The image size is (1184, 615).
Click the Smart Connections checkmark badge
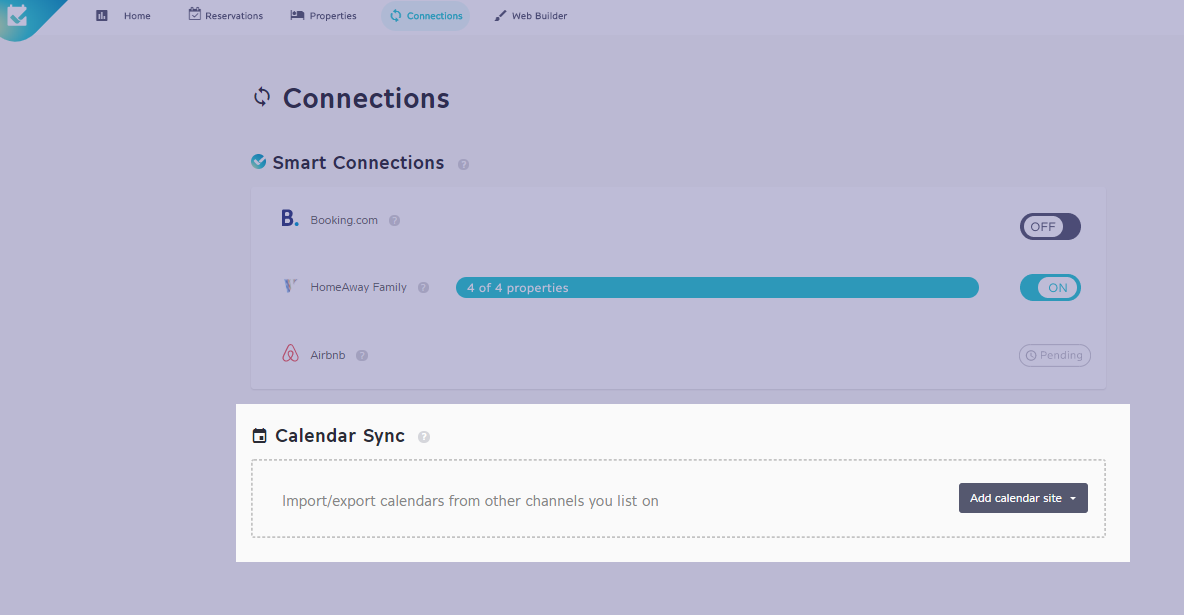(258, 162)
